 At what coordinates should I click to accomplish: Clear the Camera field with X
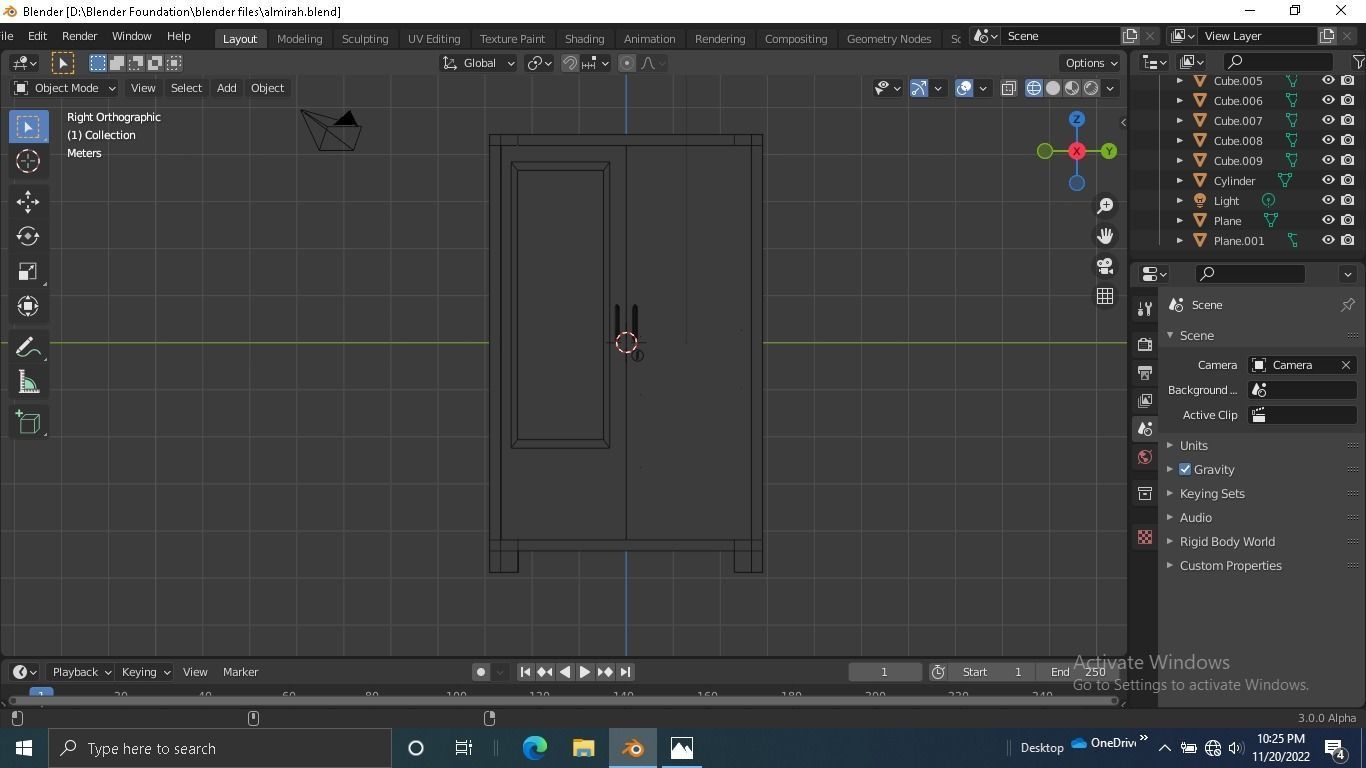pos(1346,365)
